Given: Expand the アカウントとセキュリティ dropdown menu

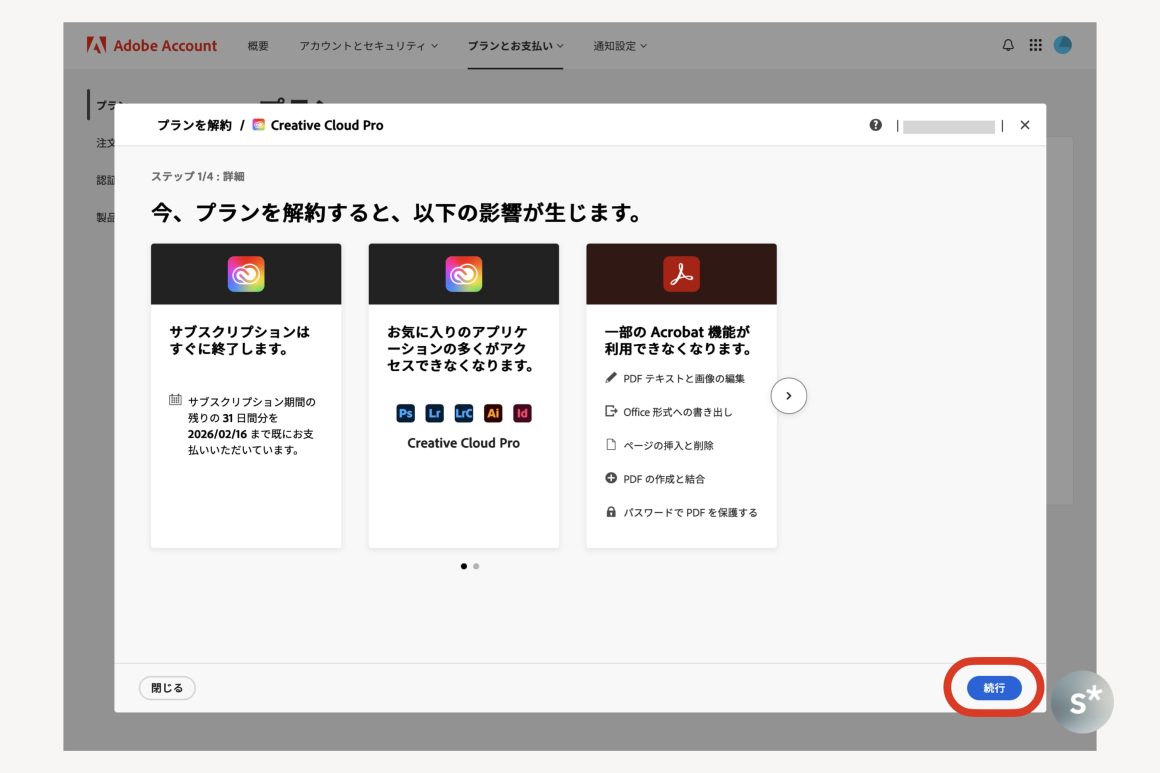Looking at the screenshot, I should [x=368, y=46].
